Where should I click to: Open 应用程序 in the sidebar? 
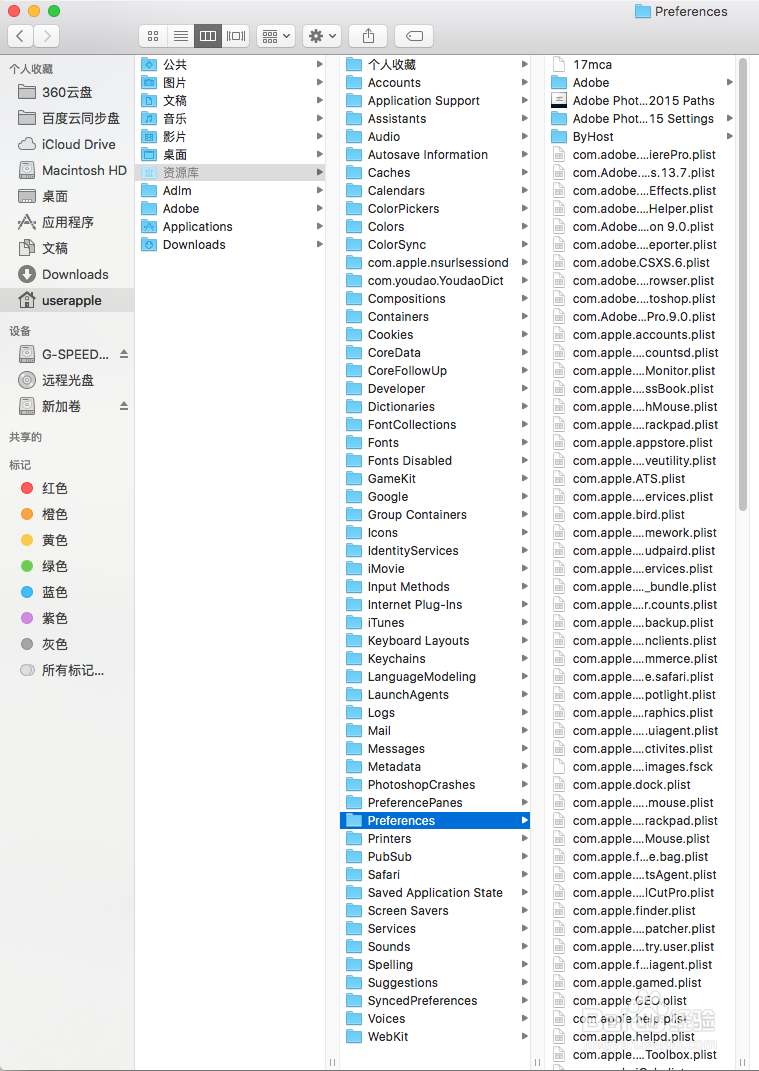tap(67, 222)
